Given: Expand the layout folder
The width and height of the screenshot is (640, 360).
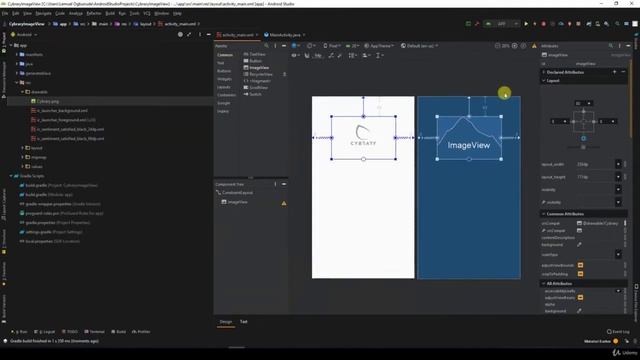Looking at the screenshot, I should click(x=22, y=148).
